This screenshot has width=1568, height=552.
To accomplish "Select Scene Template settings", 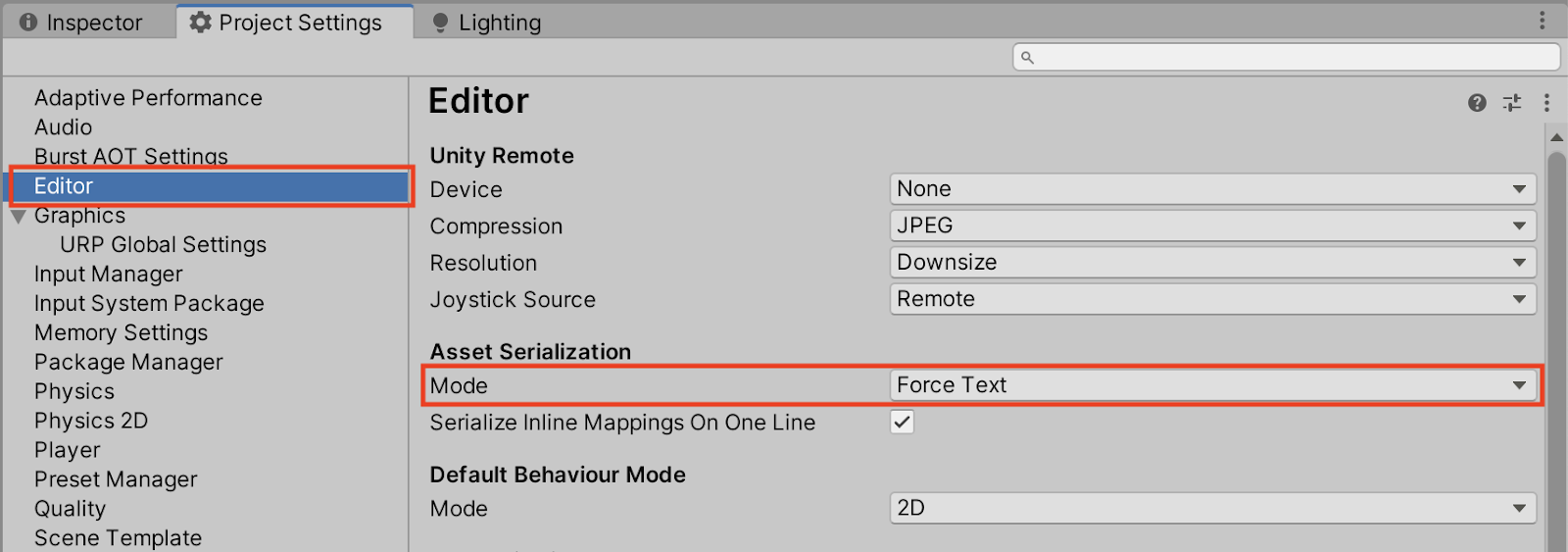I will [118, 538].
